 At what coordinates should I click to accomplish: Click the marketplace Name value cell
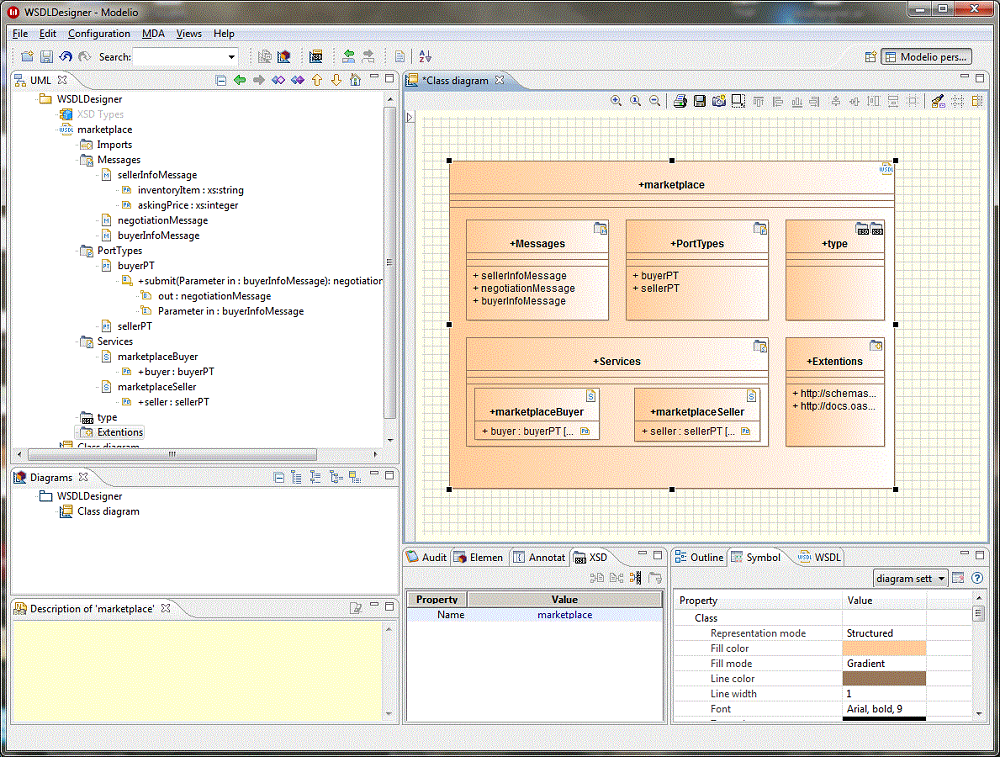click(564, 615)
